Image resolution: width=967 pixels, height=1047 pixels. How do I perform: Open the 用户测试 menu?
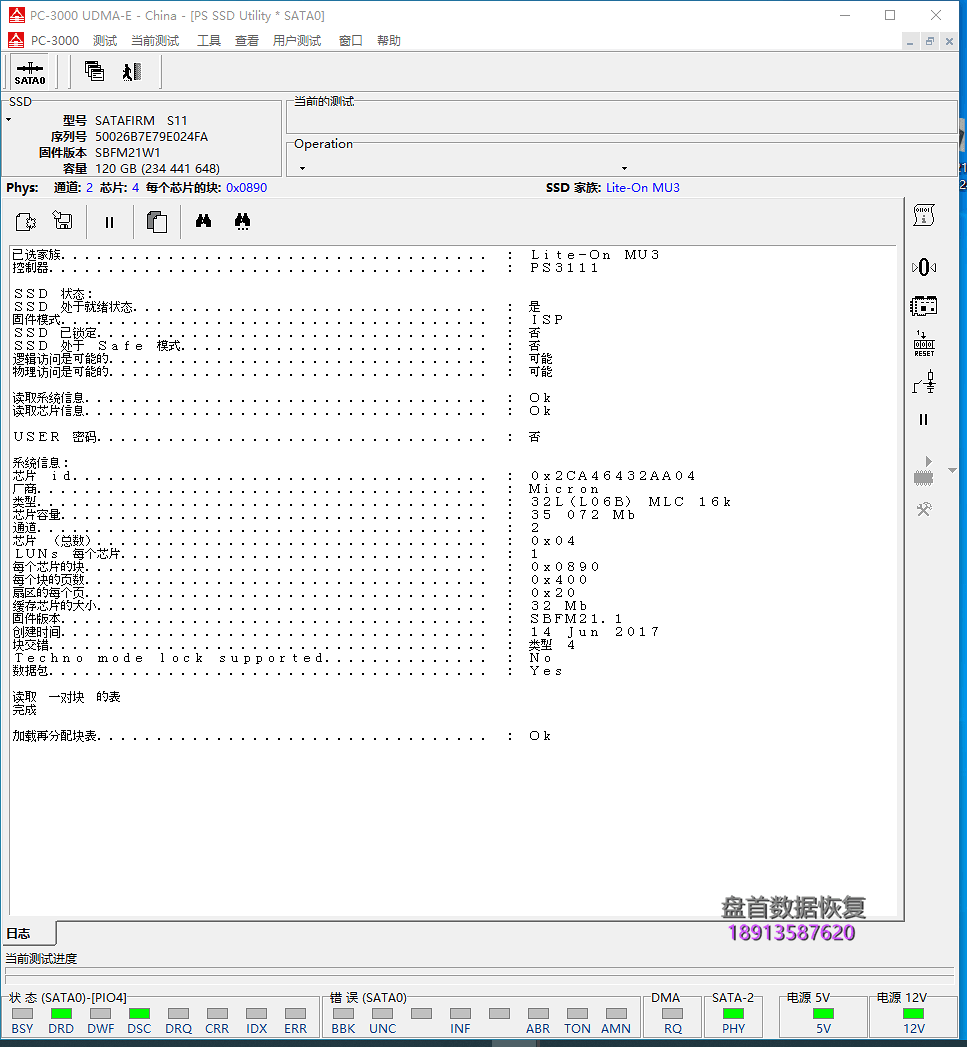pyautogui.click(x=297, y=41)
